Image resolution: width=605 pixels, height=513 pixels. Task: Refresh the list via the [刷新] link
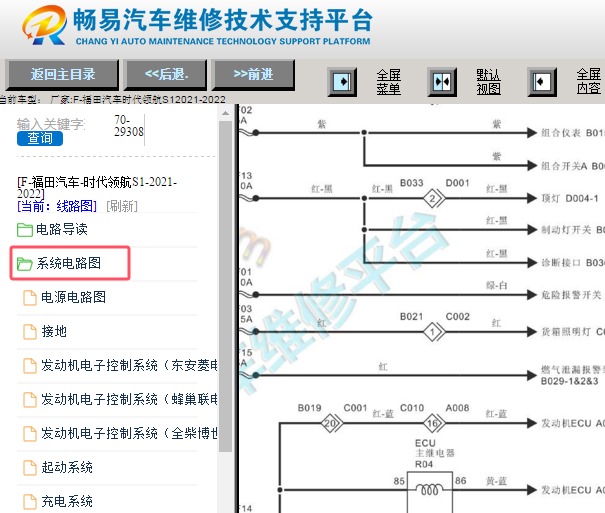[122, 206]
